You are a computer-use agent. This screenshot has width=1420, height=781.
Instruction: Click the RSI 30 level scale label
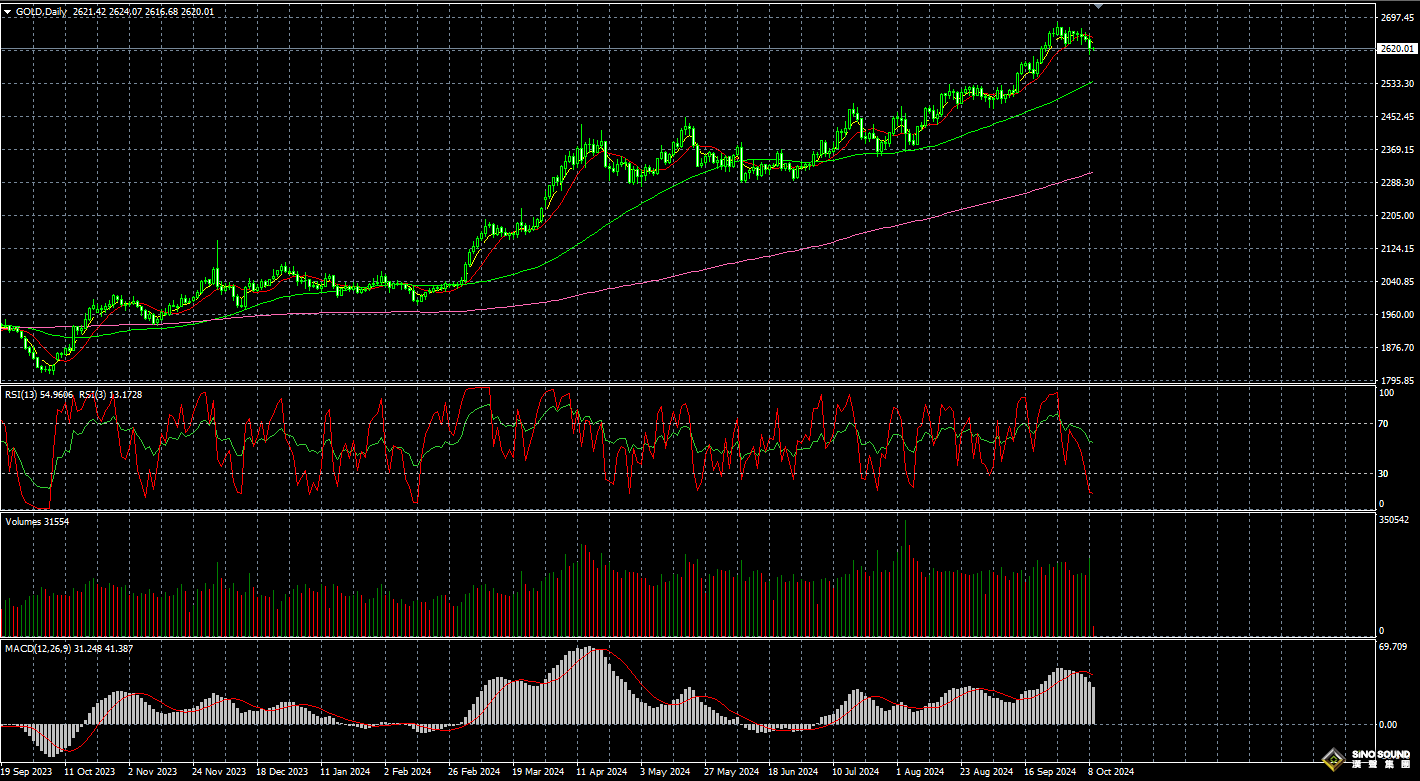[x=1384, y=474]
